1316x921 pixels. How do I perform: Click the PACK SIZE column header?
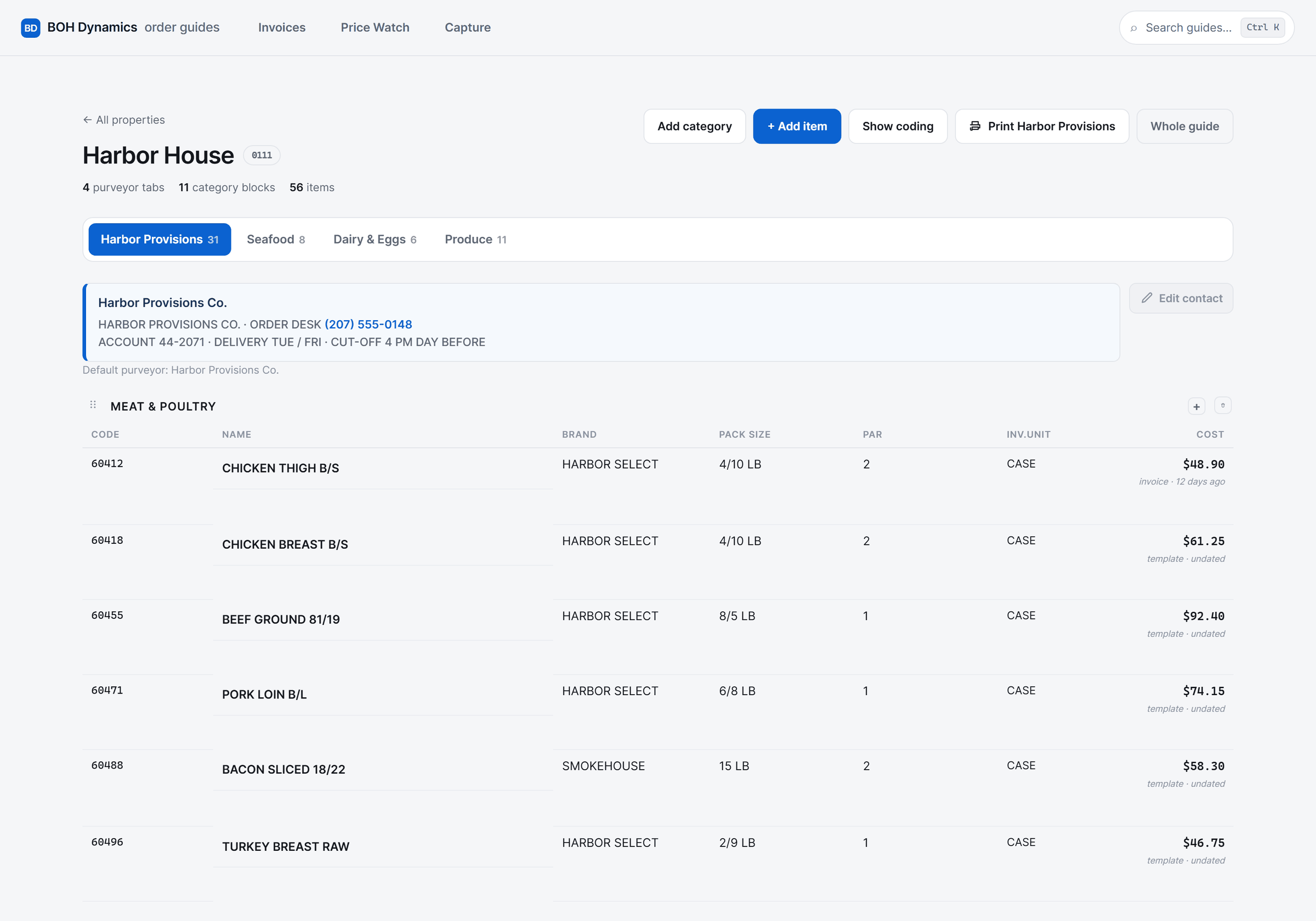[x=745, y=434]
